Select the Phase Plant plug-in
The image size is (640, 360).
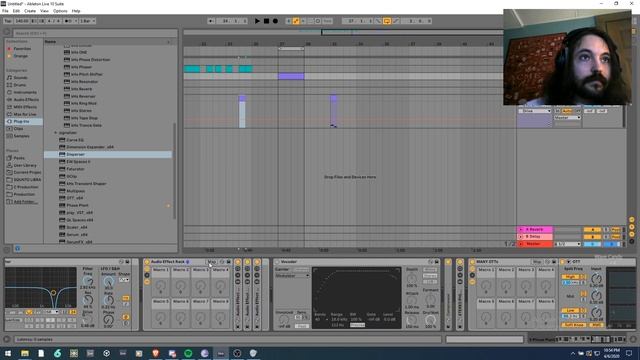click(x=77, y=205)
